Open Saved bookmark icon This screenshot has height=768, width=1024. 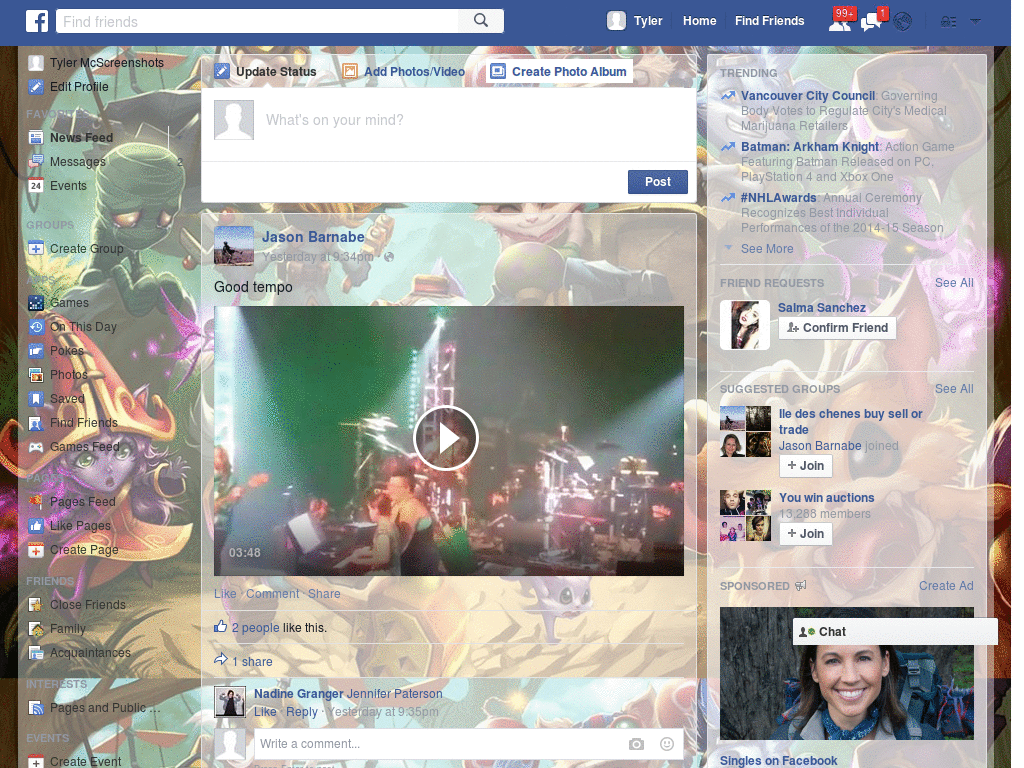36,398
